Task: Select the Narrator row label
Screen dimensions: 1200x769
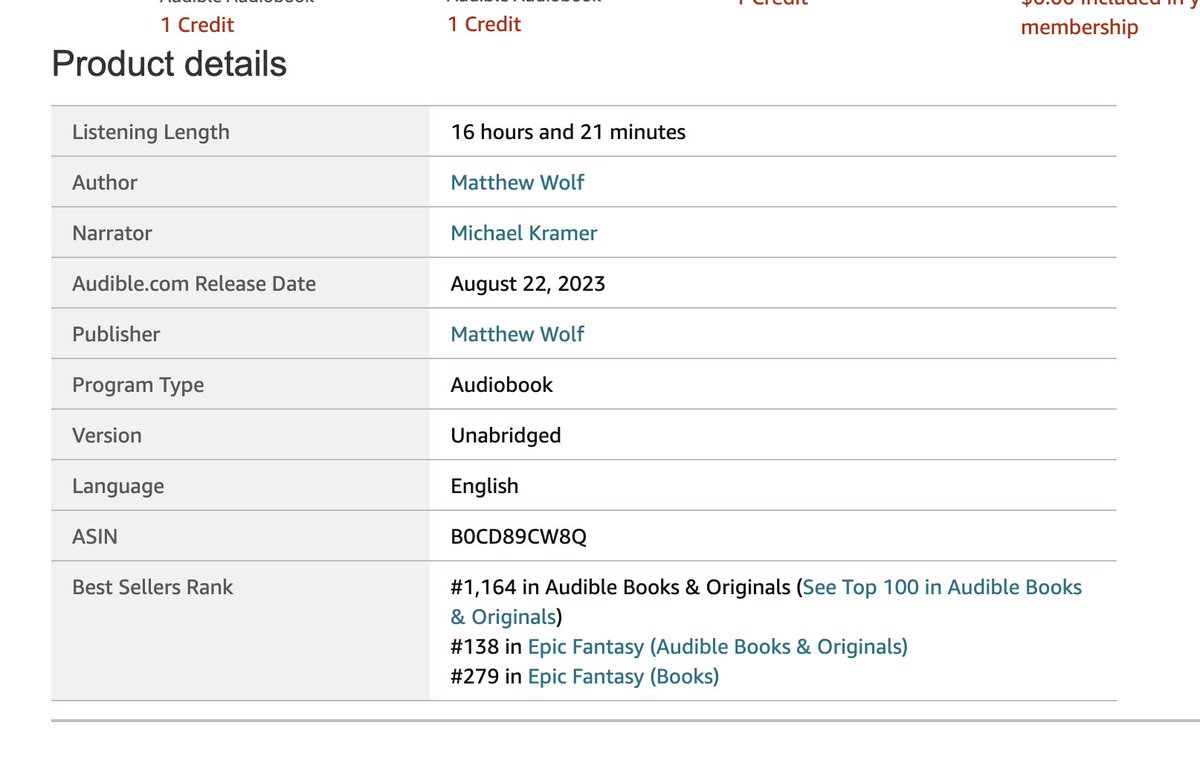Action: tap(112, 233)
